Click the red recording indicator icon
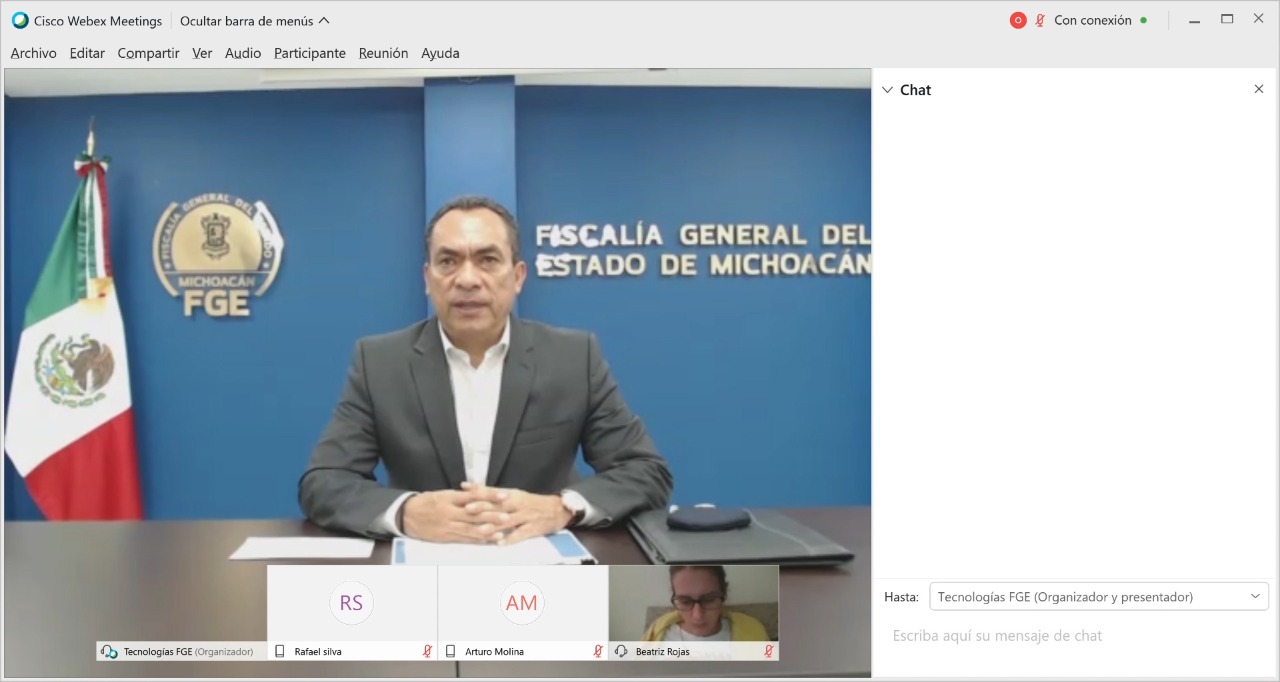The height and width of the screenshot is (682, 1280). tap(1018, 20)
